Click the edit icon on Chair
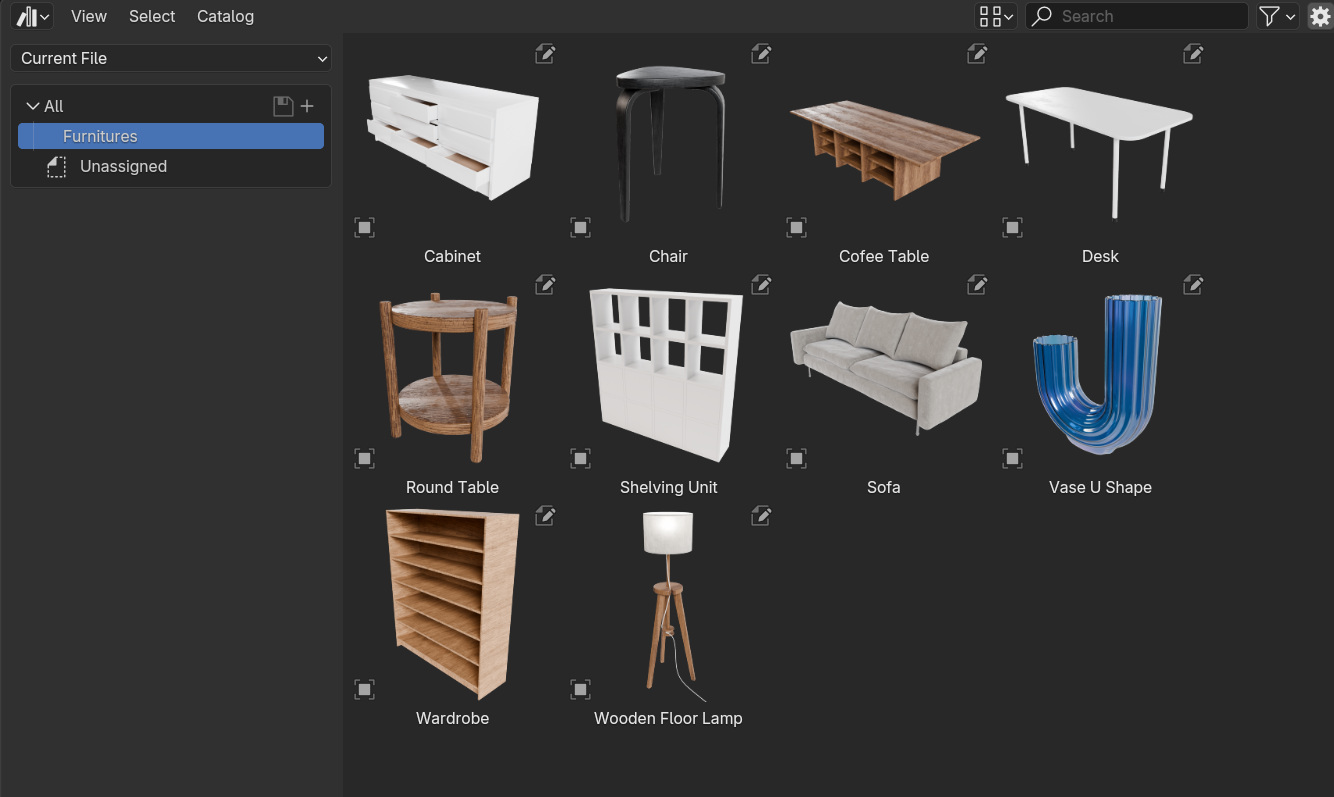1334x797 pixels. tap(761, 54)
